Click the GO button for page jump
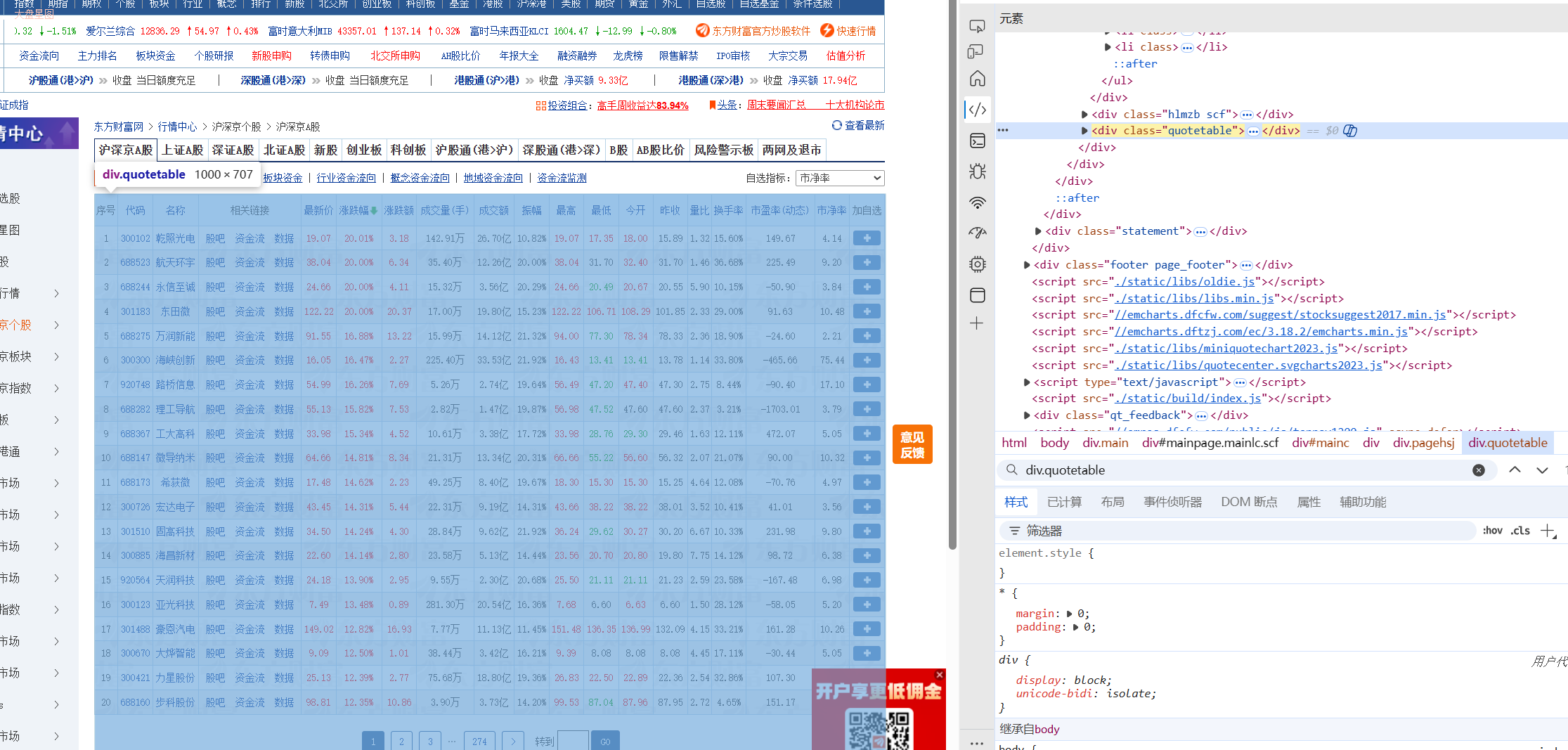The width and height of the screenshot is (1568, 750). click(x=605, y=741)
